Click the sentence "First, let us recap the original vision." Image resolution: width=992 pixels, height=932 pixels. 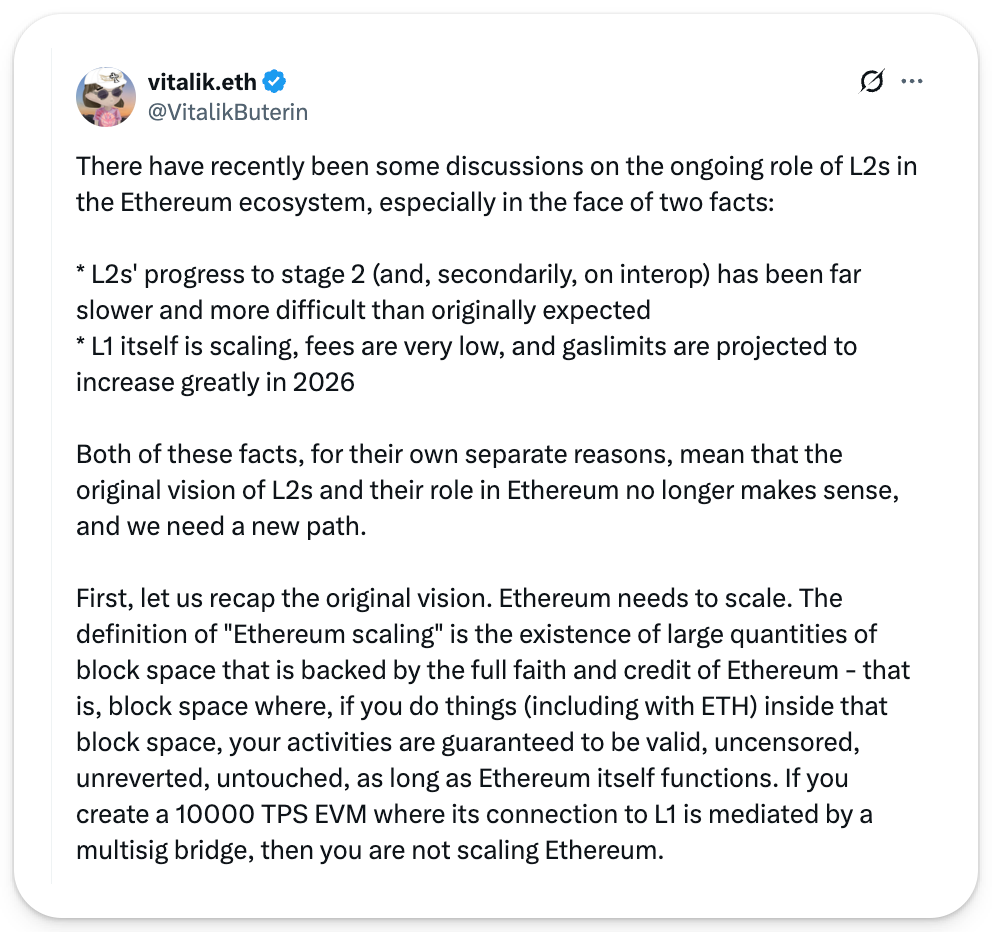coord(284,598)
